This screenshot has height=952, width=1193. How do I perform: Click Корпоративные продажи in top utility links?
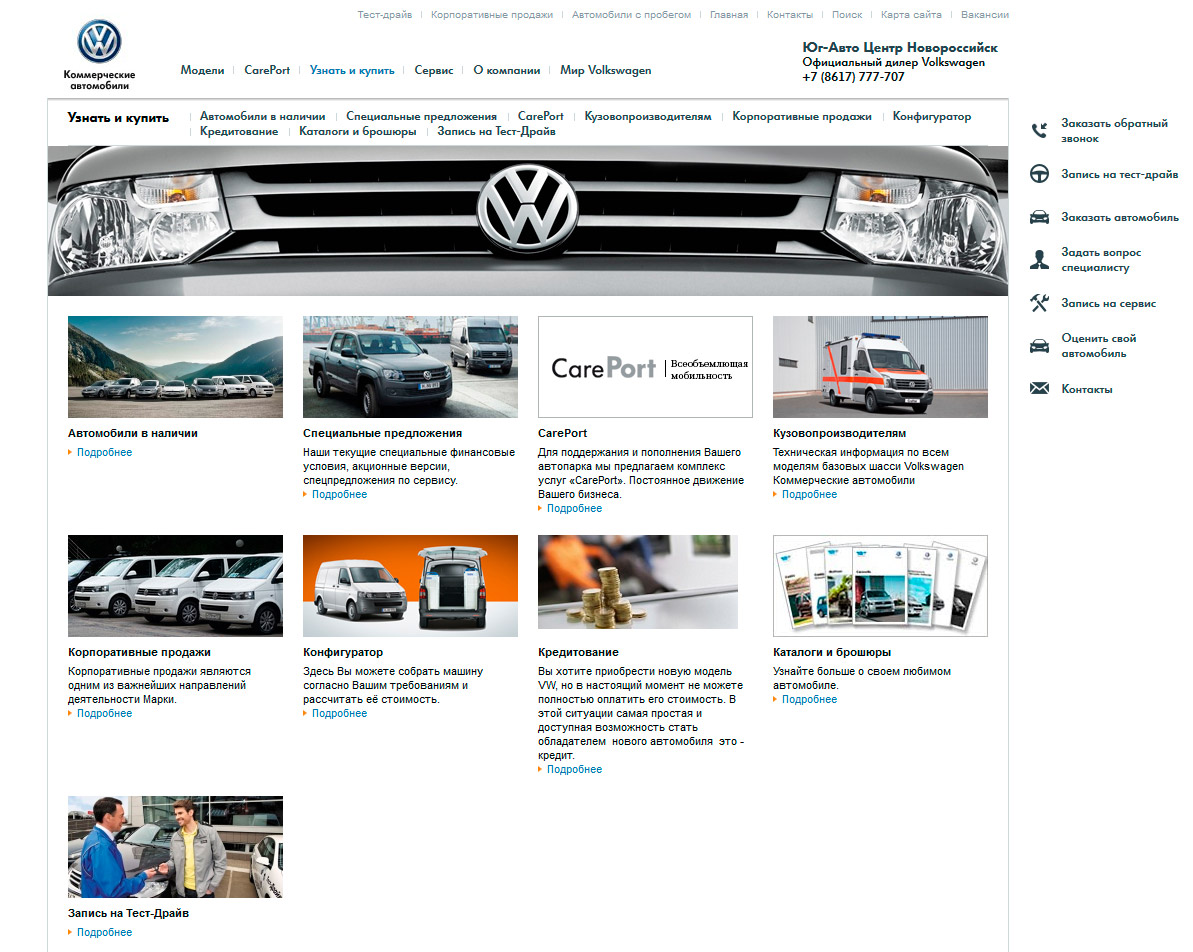pos(492,14)
